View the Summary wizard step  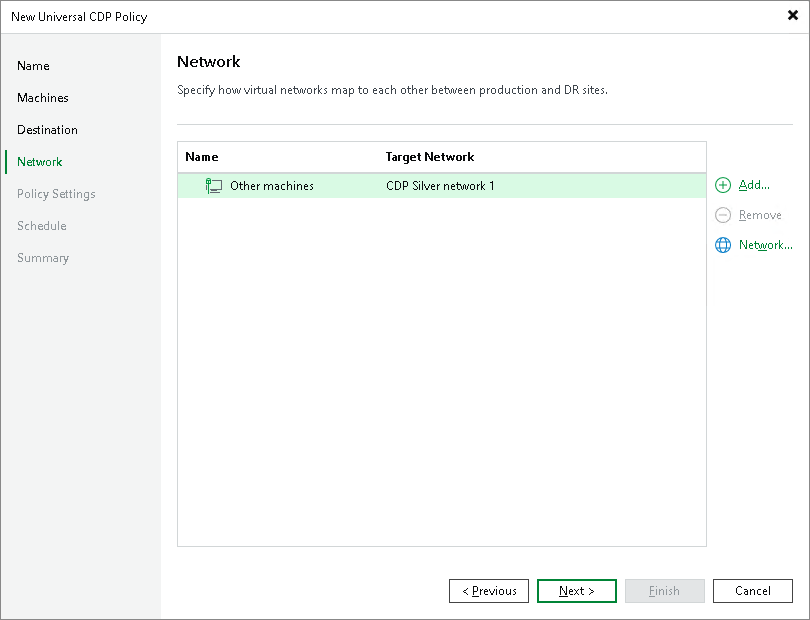(x=43, y=257)
